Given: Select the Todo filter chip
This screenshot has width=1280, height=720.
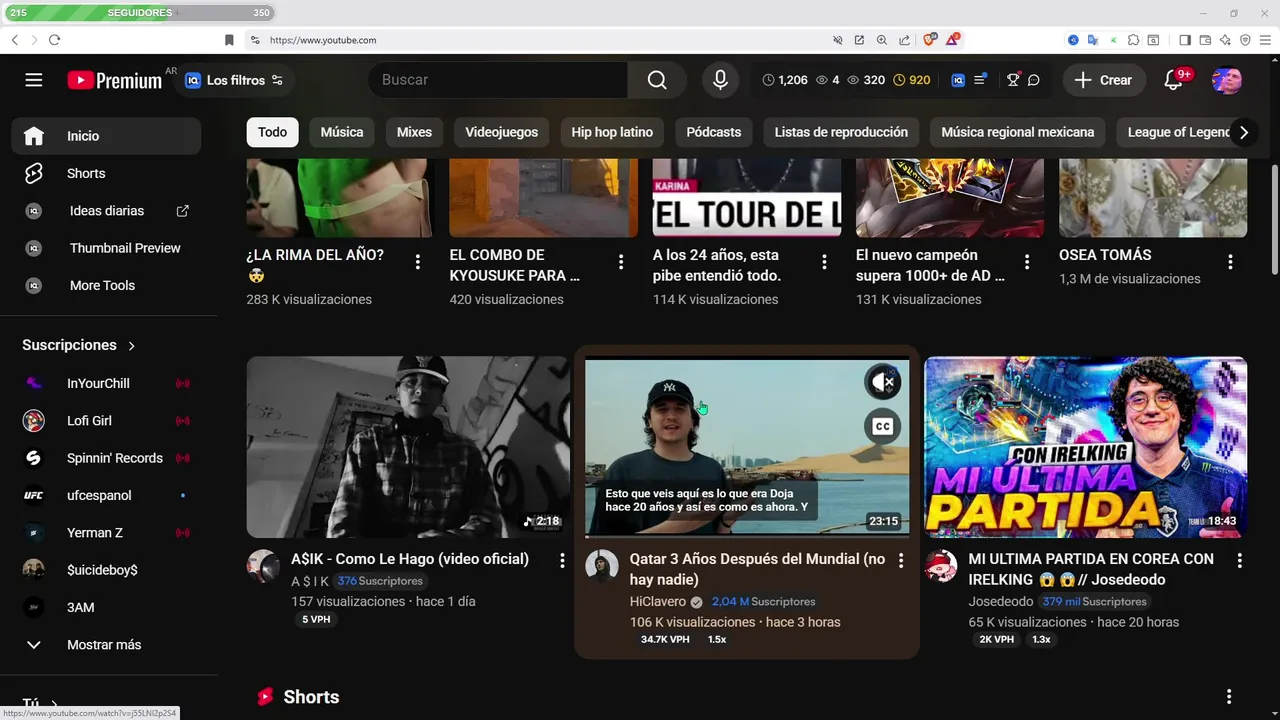Looking at the screenshot, I should [x=272, y=132].
